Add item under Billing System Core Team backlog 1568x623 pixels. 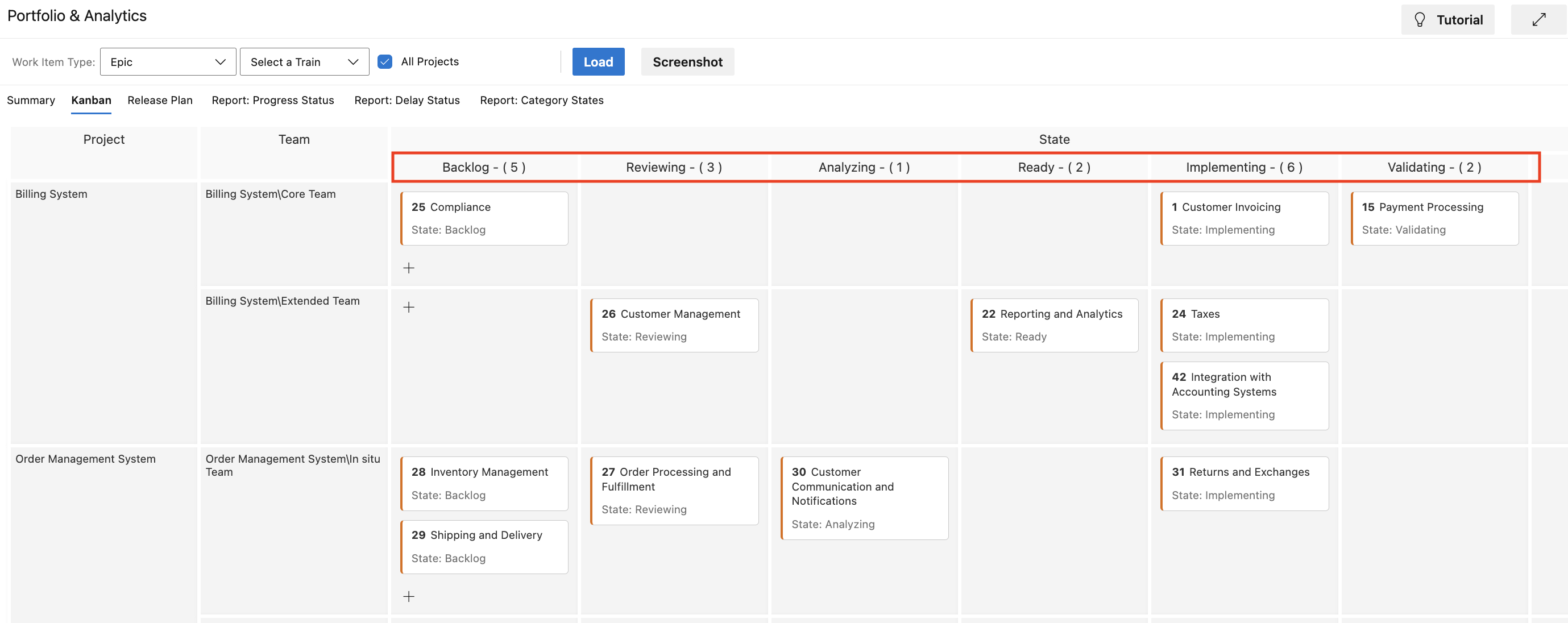point(408,268)
